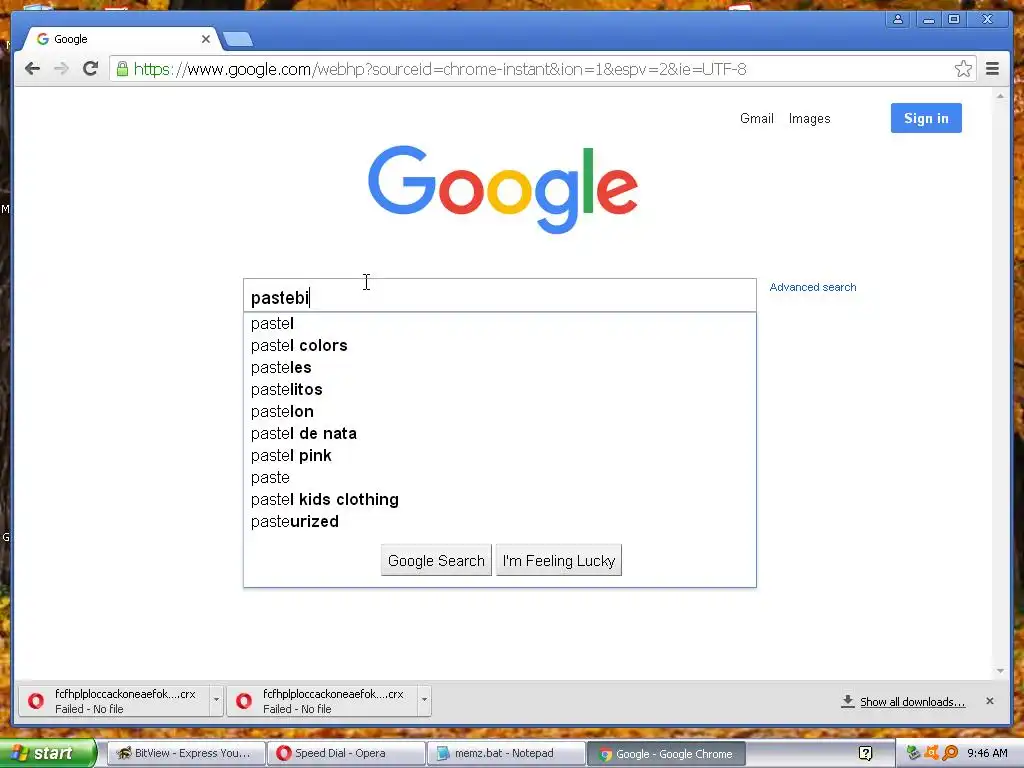1024x768 pixels.
Task: Open the Chrome user profile icon
Action: tap(898, 20)
